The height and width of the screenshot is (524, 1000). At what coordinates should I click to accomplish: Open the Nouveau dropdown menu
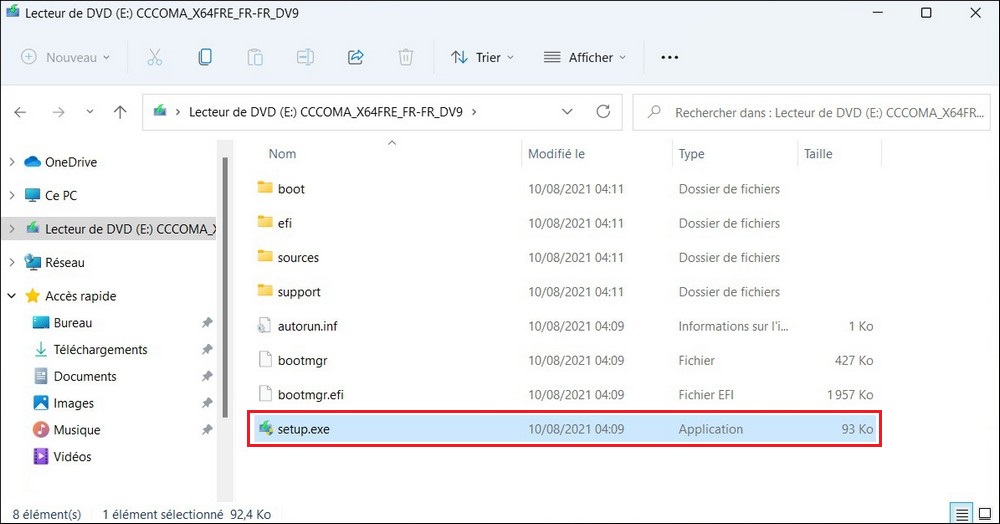tap(65, 57)
